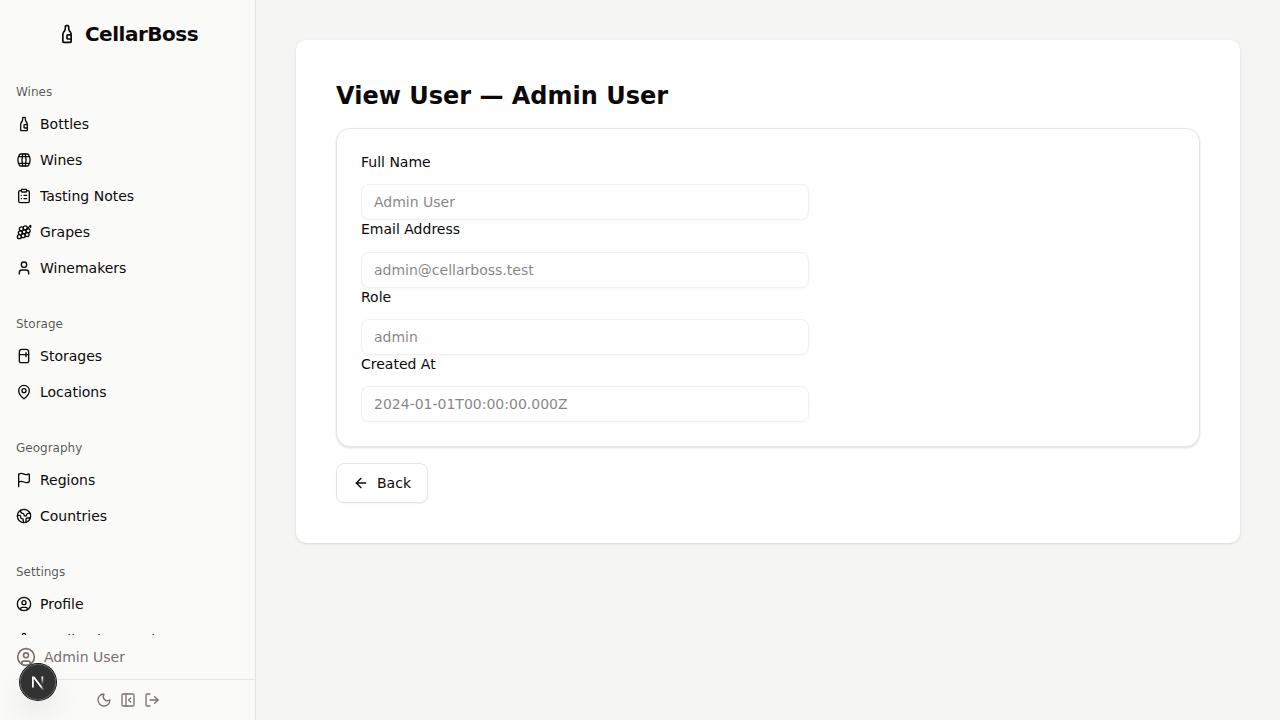Click the Countries globe icon

pos(24,515)
